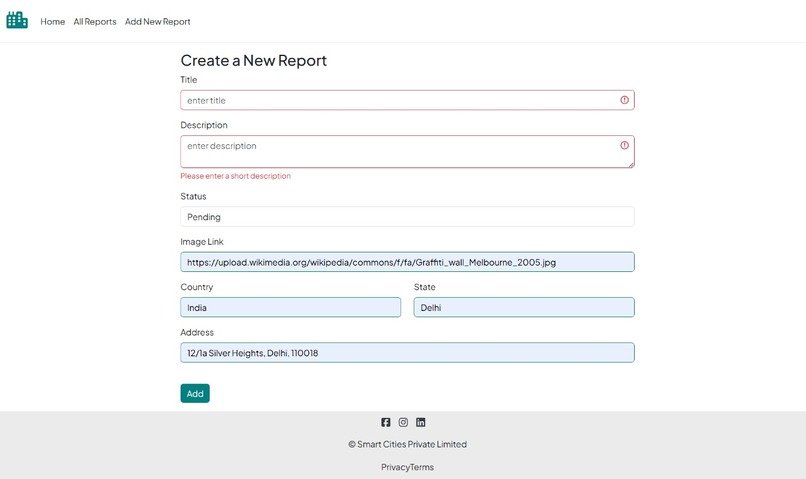Click into the Image Link field
The width and height of the screenshot is (806, 479).
point(407,262)
